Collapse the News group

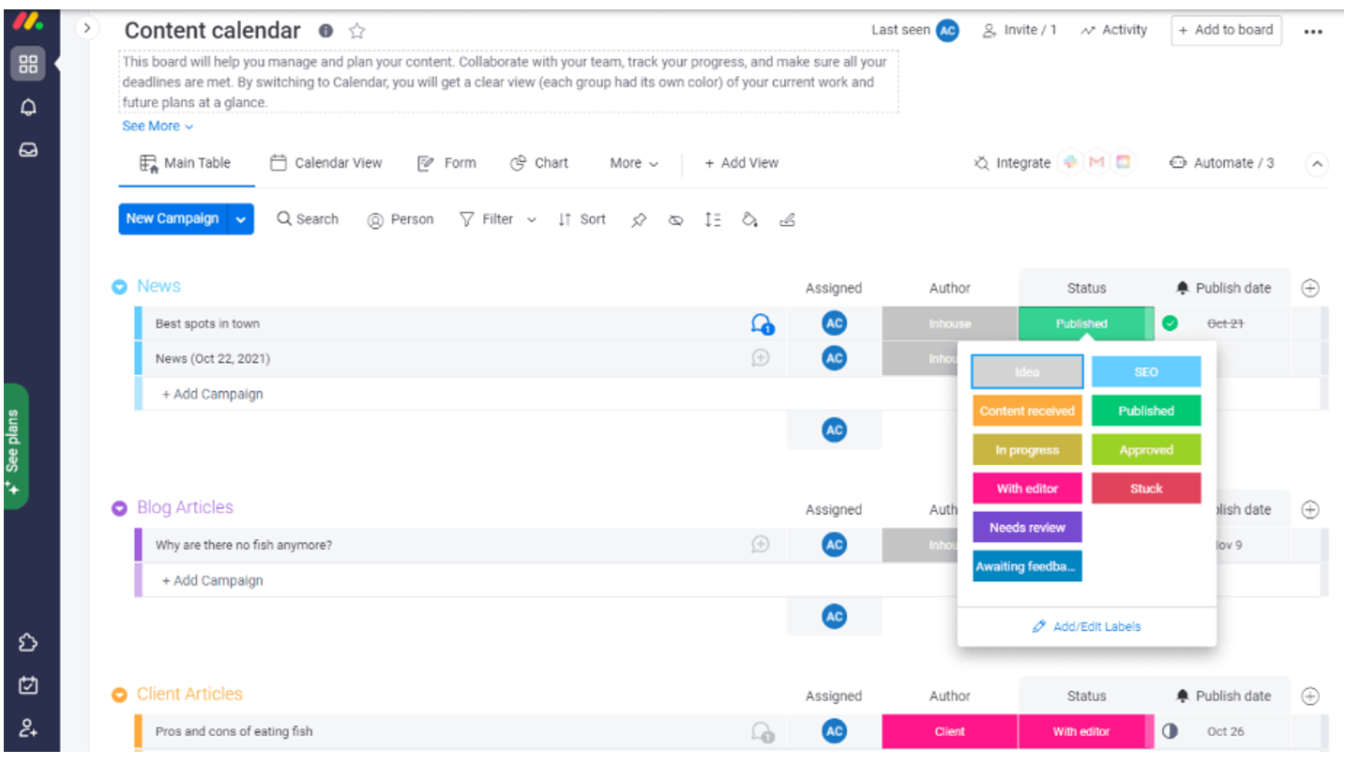click(119, 287)
